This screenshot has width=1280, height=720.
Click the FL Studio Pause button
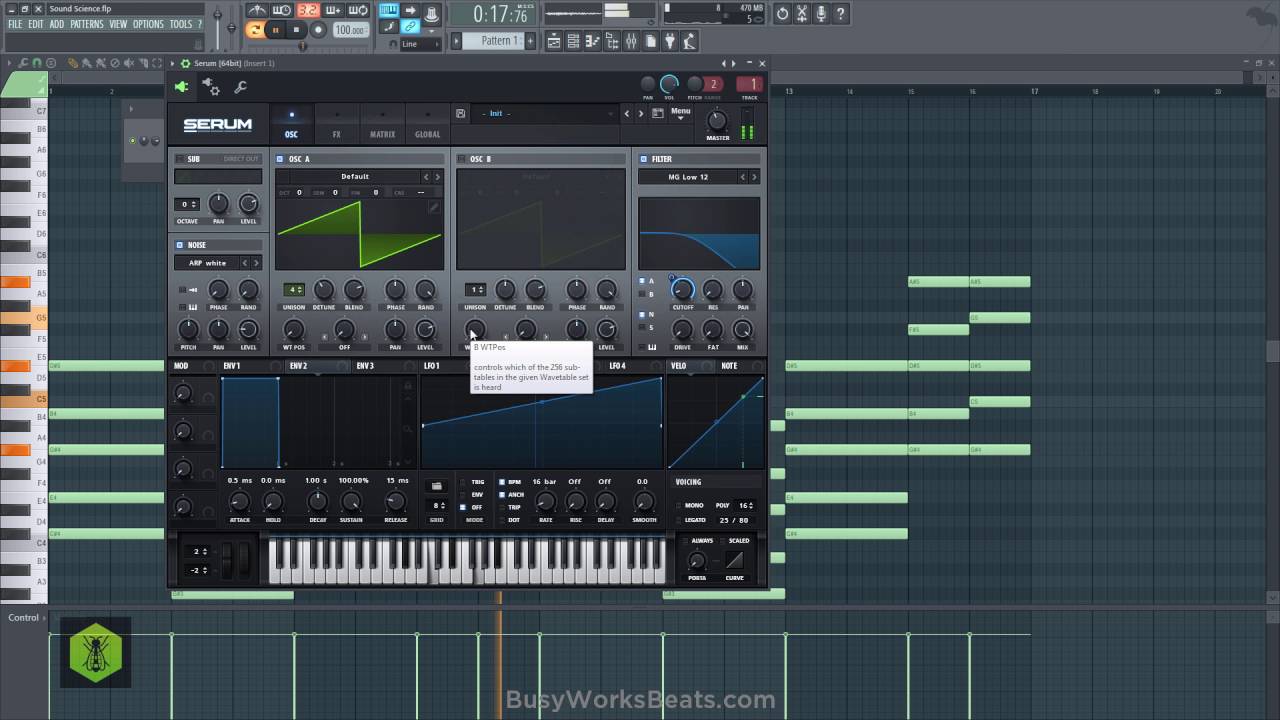pyautogui.click(x=275, y=30)
